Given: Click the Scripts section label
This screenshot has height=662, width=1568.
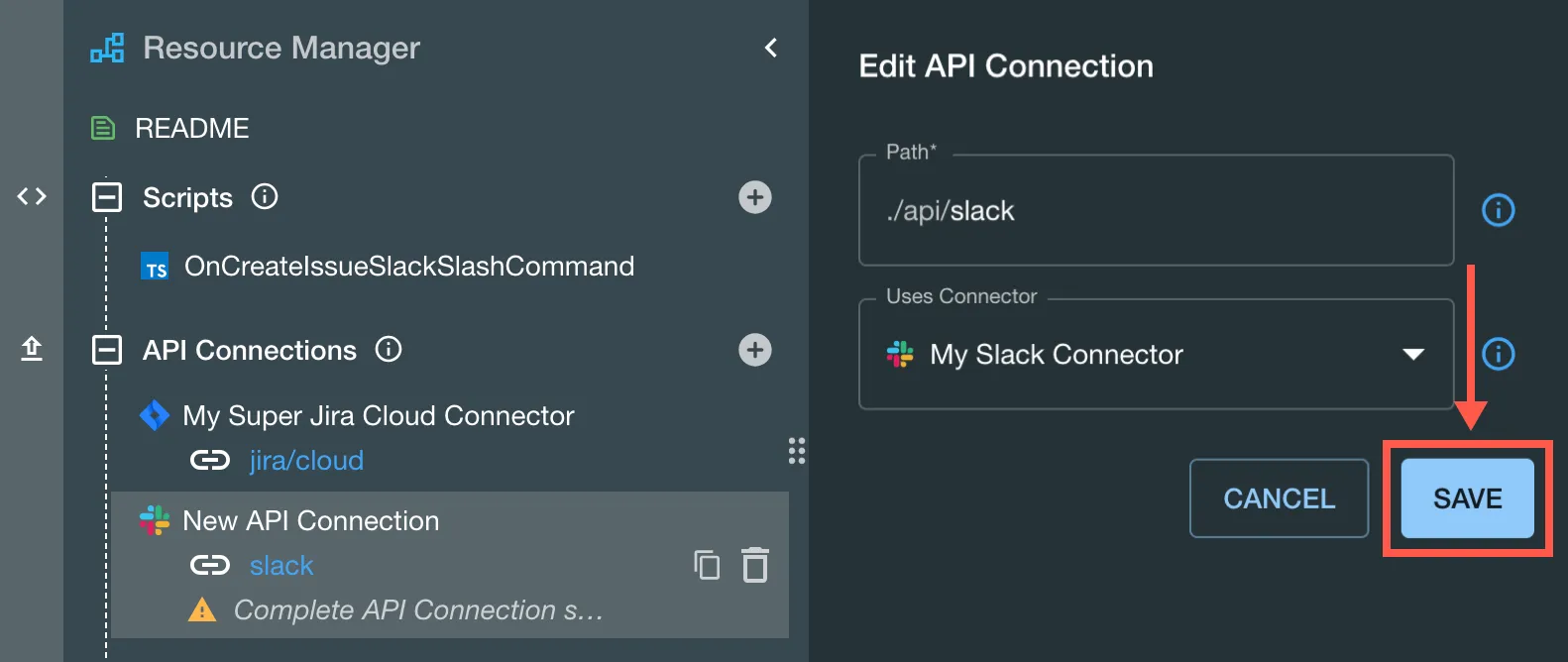Looking at the screenshot, I should point(187,197).
